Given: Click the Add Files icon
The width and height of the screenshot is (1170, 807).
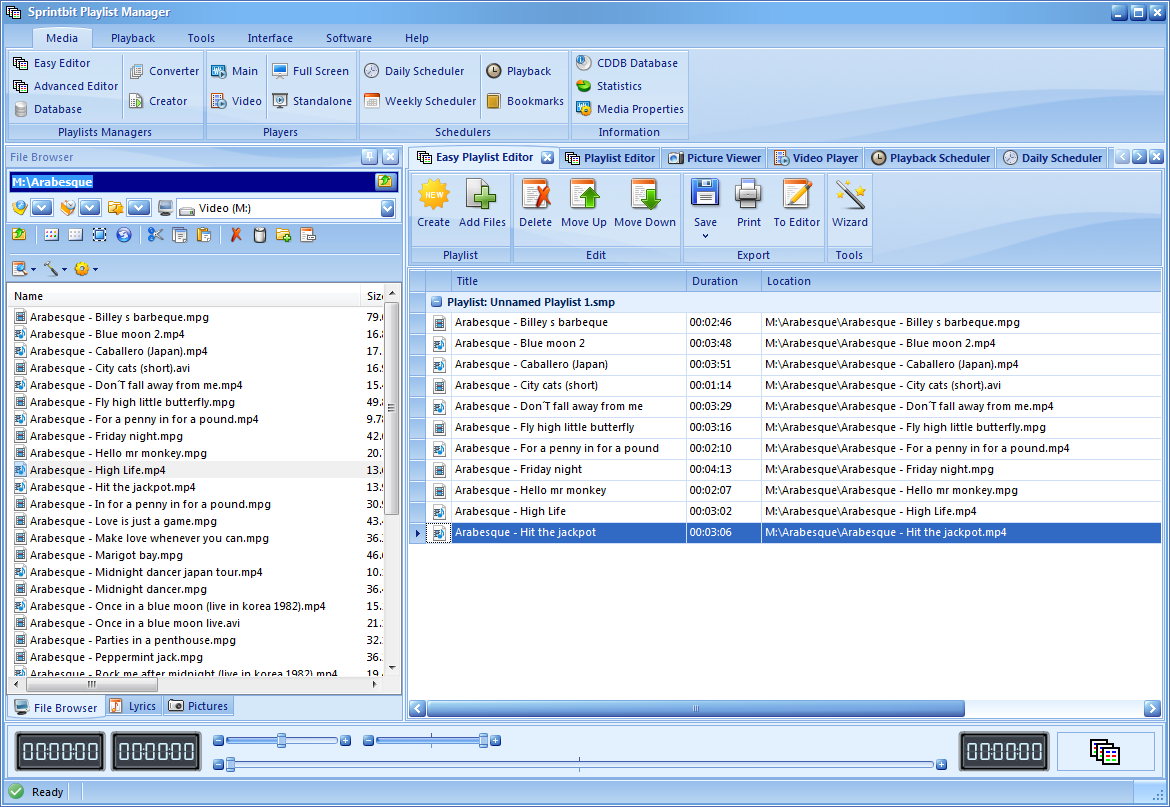Looking at the screenshot, I should pos(482,195).
